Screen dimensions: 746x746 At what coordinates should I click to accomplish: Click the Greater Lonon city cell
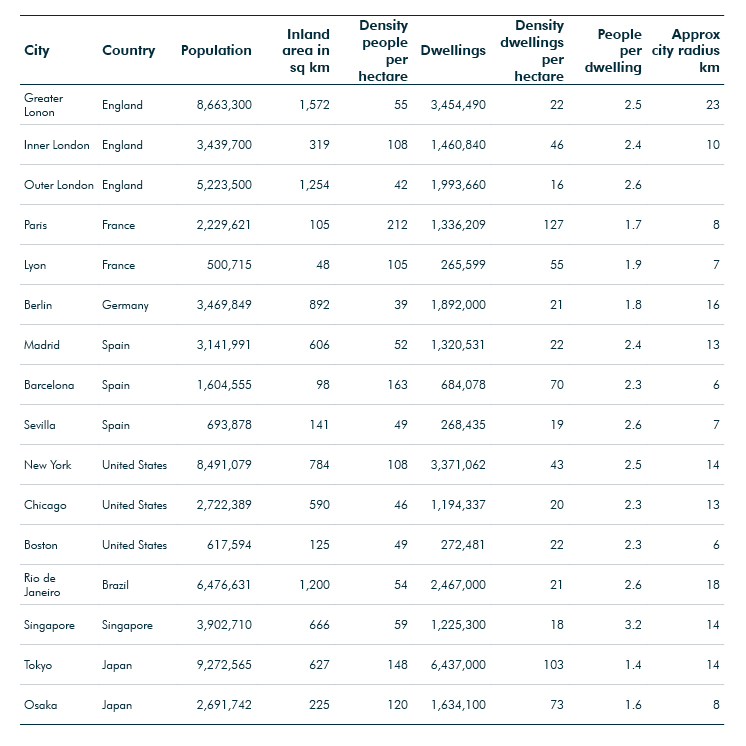(x=43, y=105)
